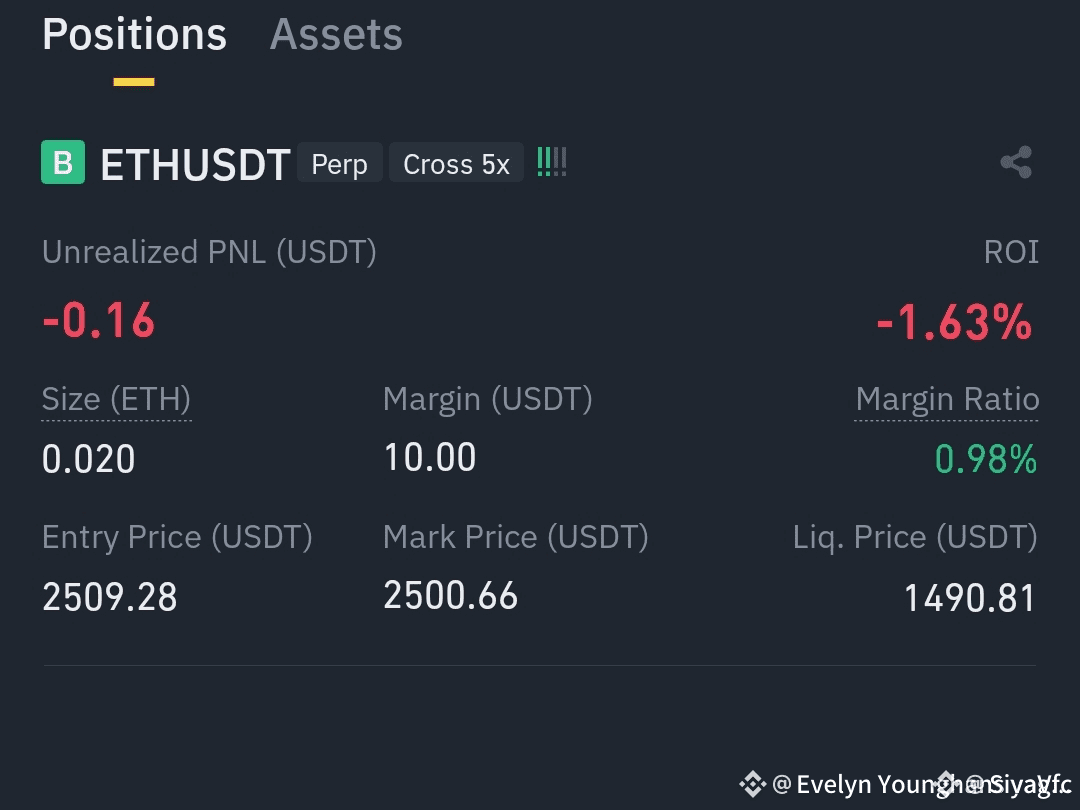Click the position size value 0.020
The width and height of the screenshot is (1080, 810).
(x=88, y=459)
